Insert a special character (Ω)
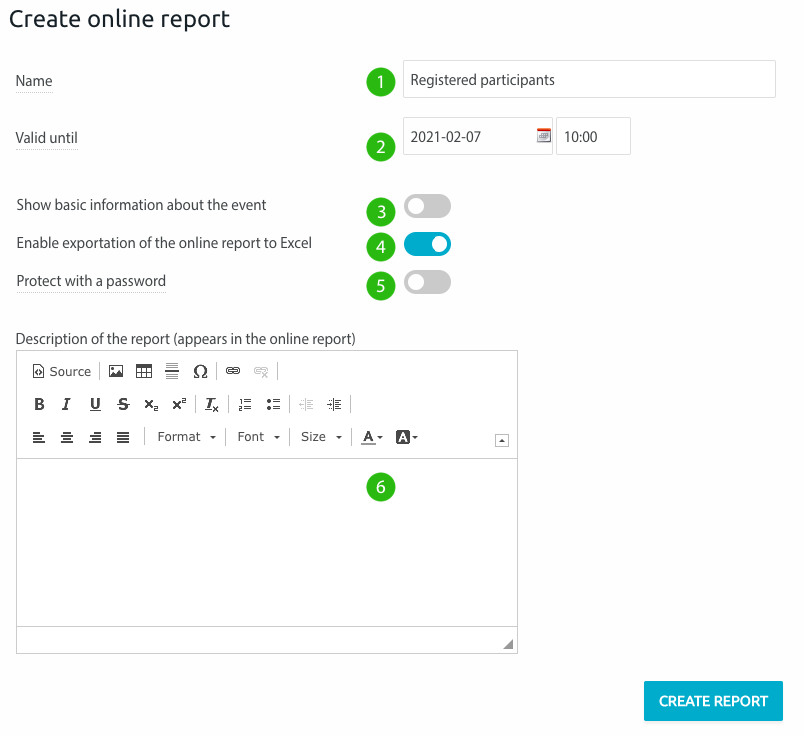 click(x=200, y=370)
